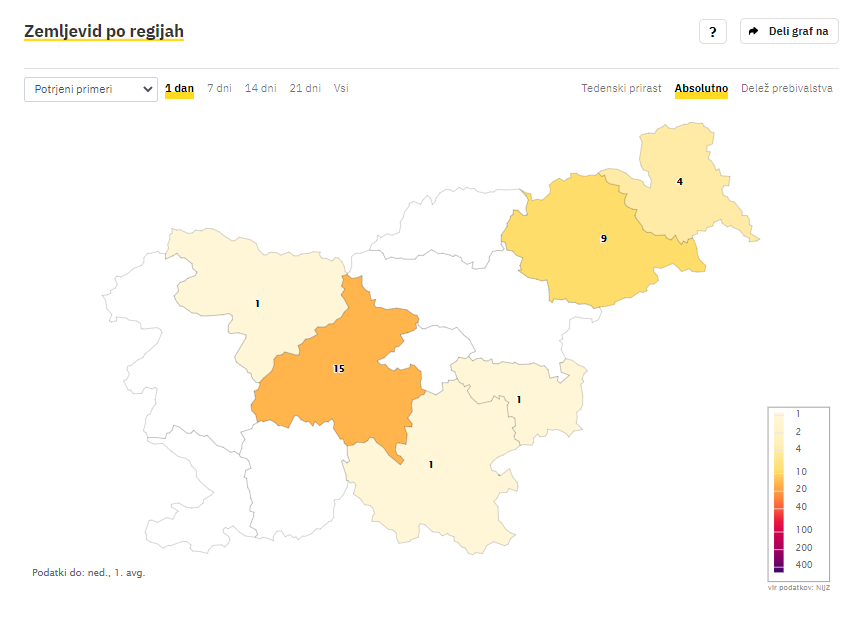Select the 1 dan time range
852x617 pixels.
pyautogui.click(x=179, y=88)
